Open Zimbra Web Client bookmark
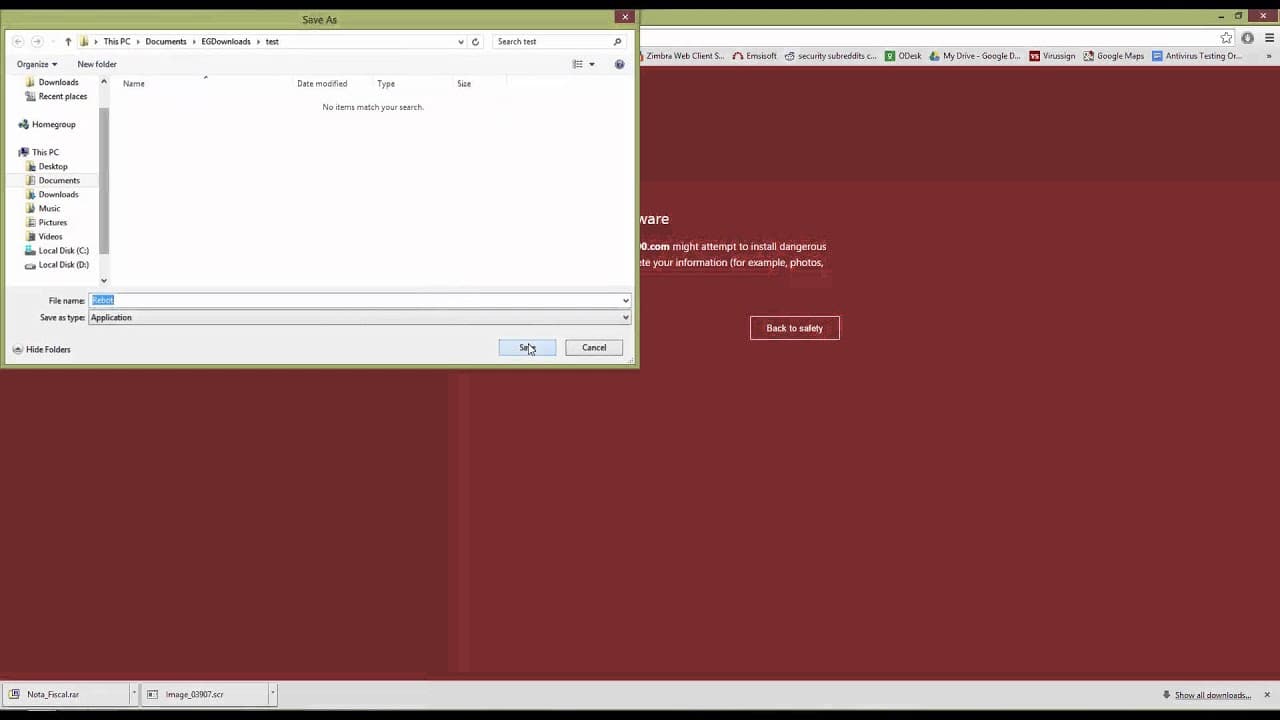1280x720 pixels. (685, 56)
